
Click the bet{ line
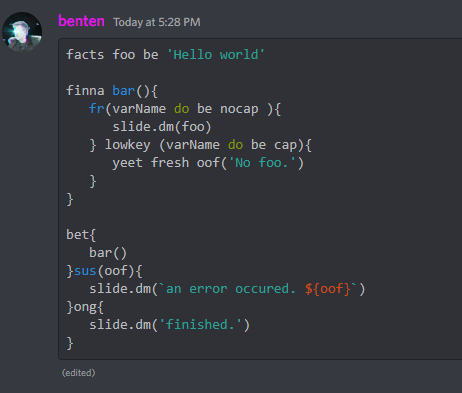tap(81, 235)
